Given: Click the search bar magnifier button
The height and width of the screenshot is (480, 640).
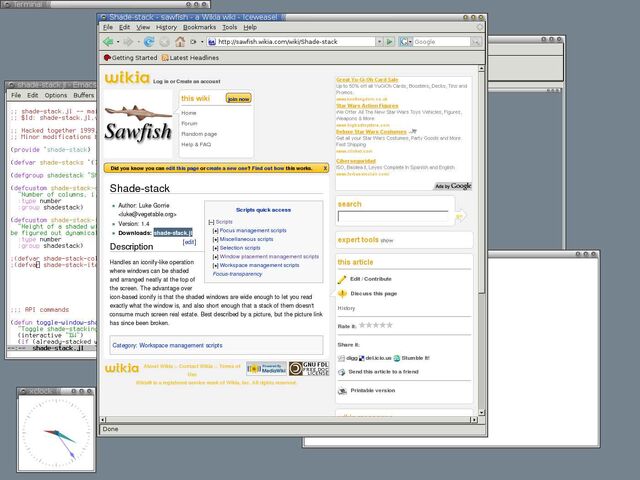Looking at the screenshot, I should pyautogui.click(x=476, y=42).
